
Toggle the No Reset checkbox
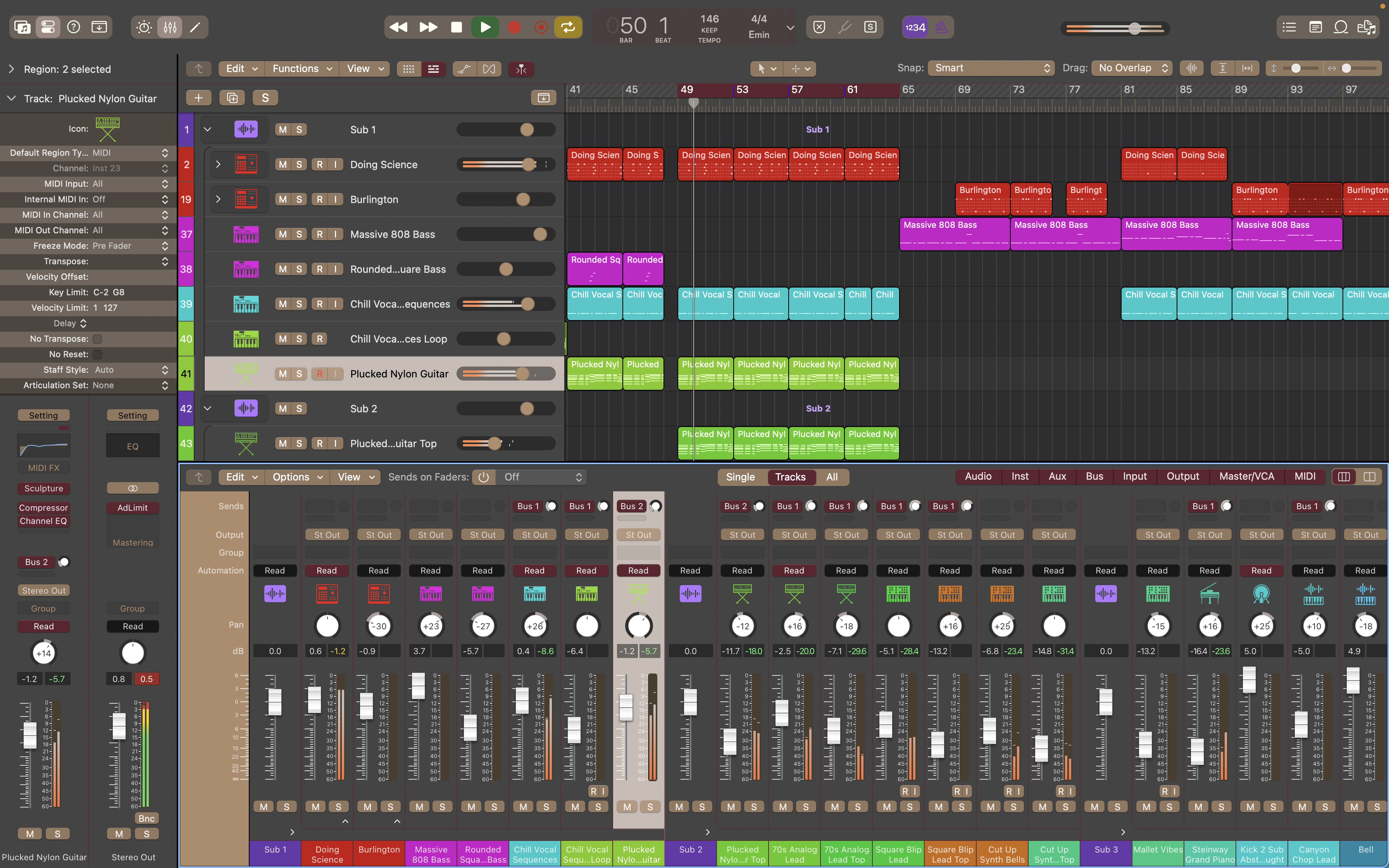pos(98,354)
